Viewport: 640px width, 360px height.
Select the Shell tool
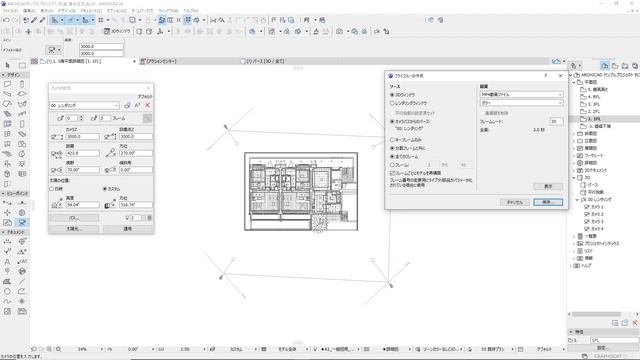[22, 104]
